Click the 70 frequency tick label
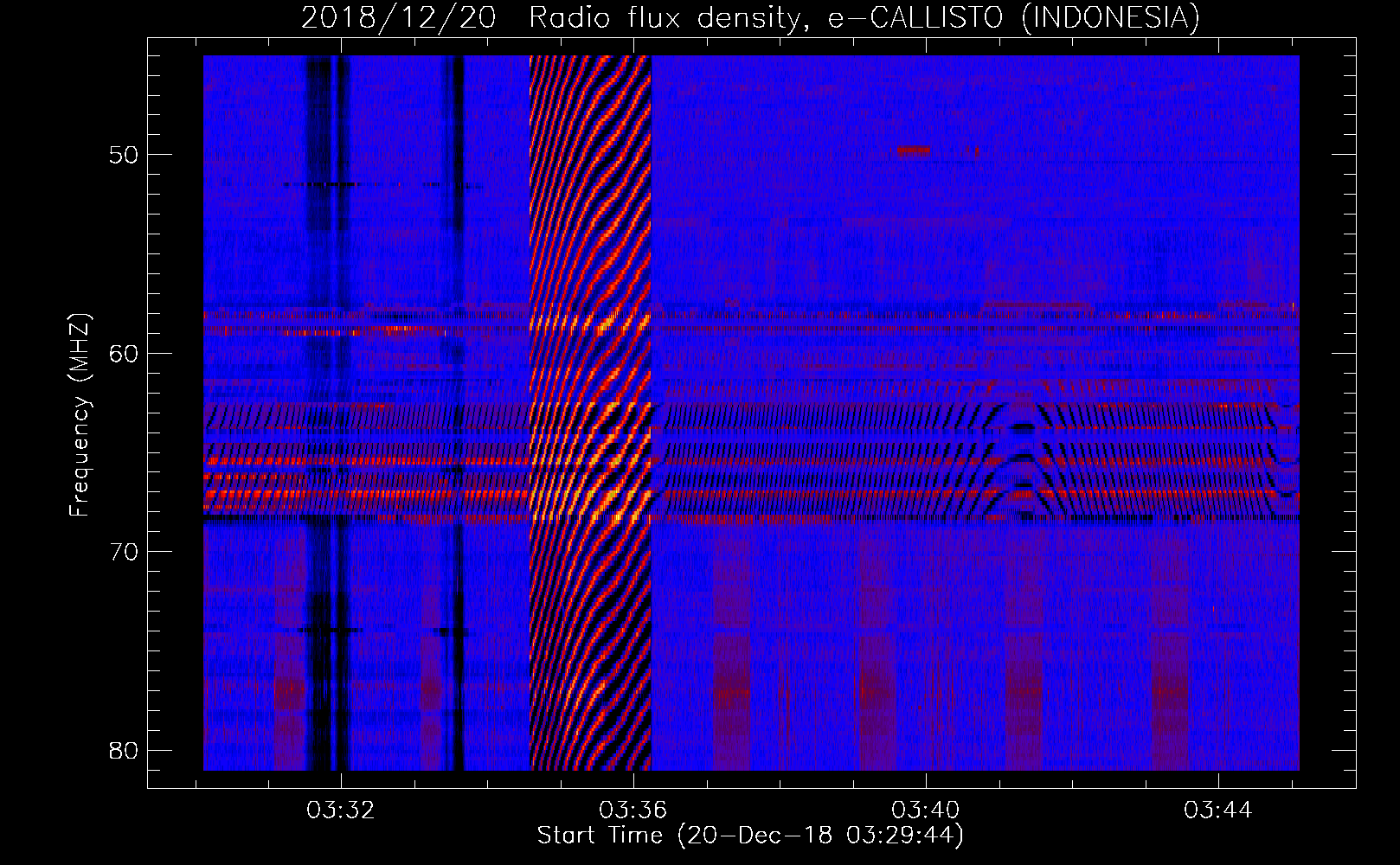This screenshot has height=865, width=1400. pyautogui.click(x=124, y=552)
